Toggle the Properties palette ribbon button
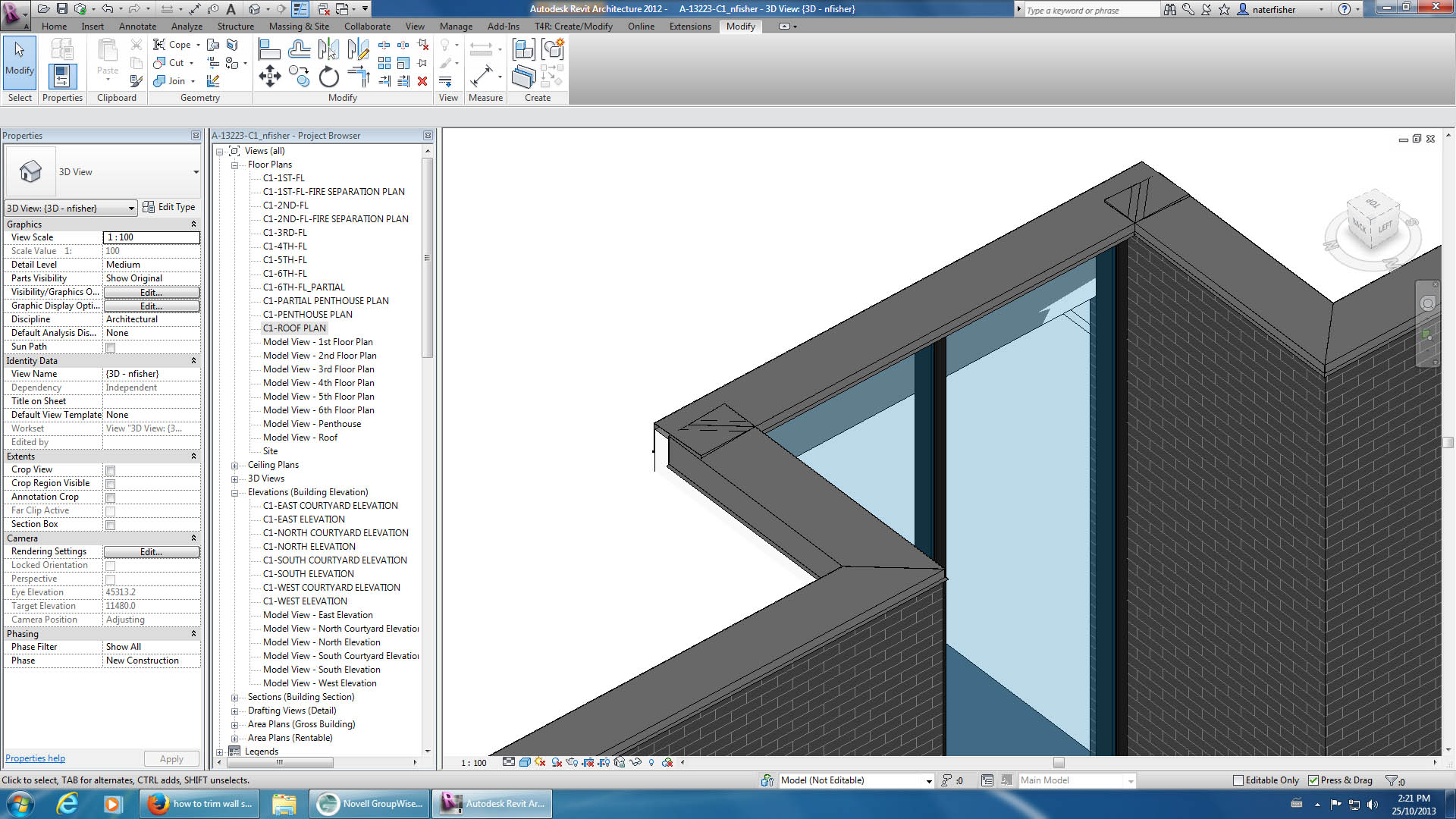The image size is (1456, 819). (x=62, y=77)
